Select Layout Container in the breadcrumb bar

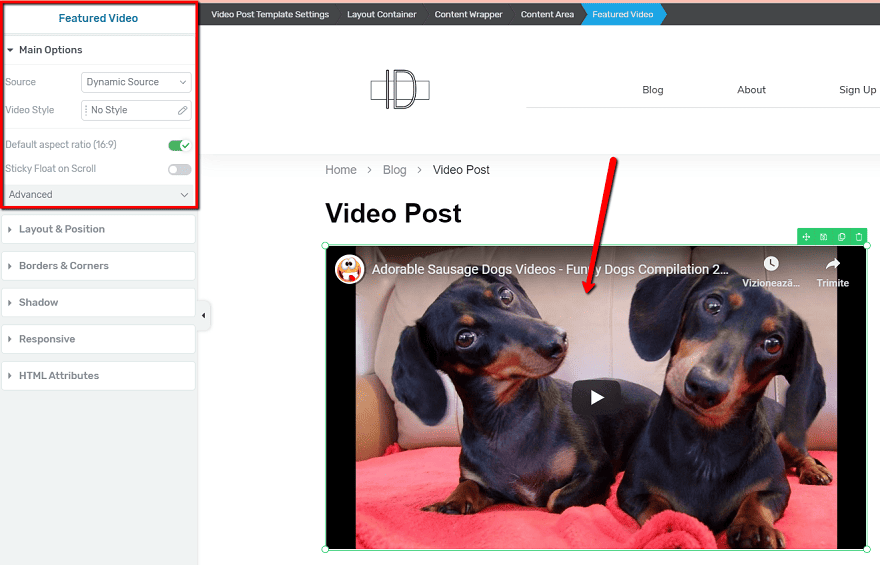(x=381, y=15)
